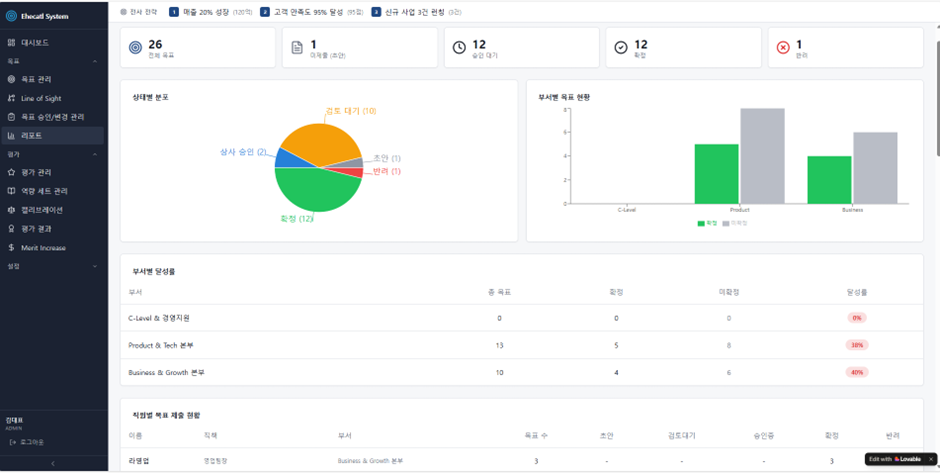The image size is (940, 473).
Task: Toggle the 미확정 legend item in bar chart
Action: pyautogui.click(x=734, y=223)
